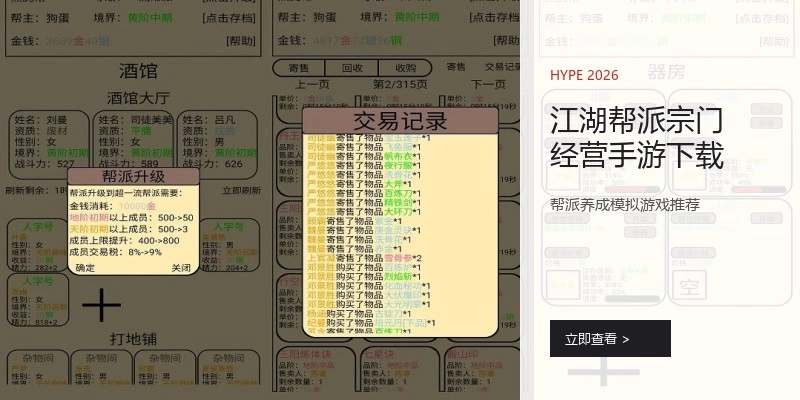Go to 上一页 in the market list
The height and width of the screenshot is (400, 800).
click(x=312, y=84)
